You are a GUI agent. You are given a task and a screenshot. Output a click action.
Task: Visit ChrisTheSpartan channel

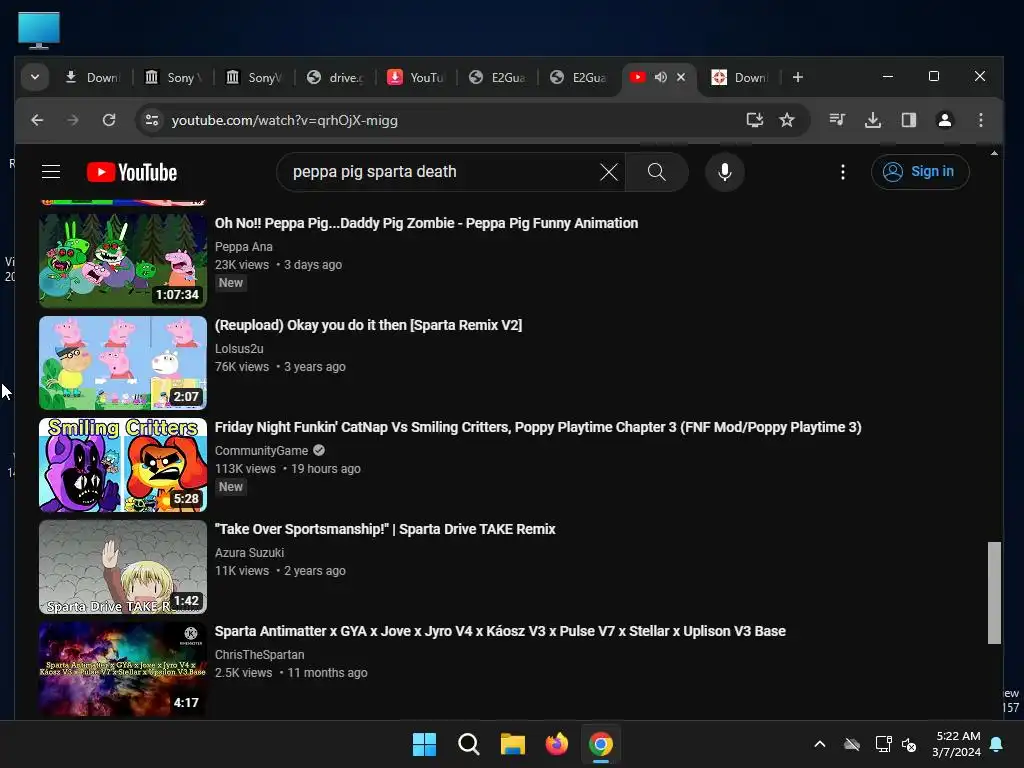[259, 654]
